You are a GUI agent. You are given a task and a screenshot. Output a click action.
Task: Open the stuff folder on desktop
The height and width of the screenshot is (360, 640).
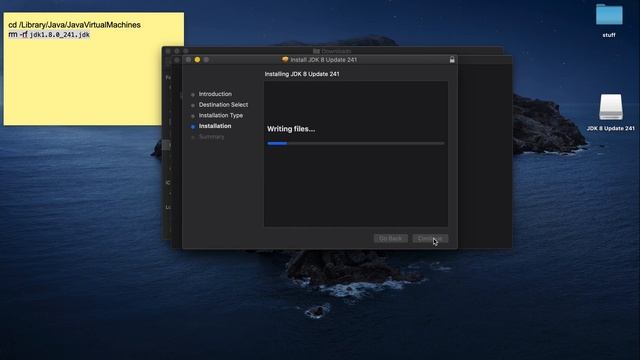coord(609,15)
